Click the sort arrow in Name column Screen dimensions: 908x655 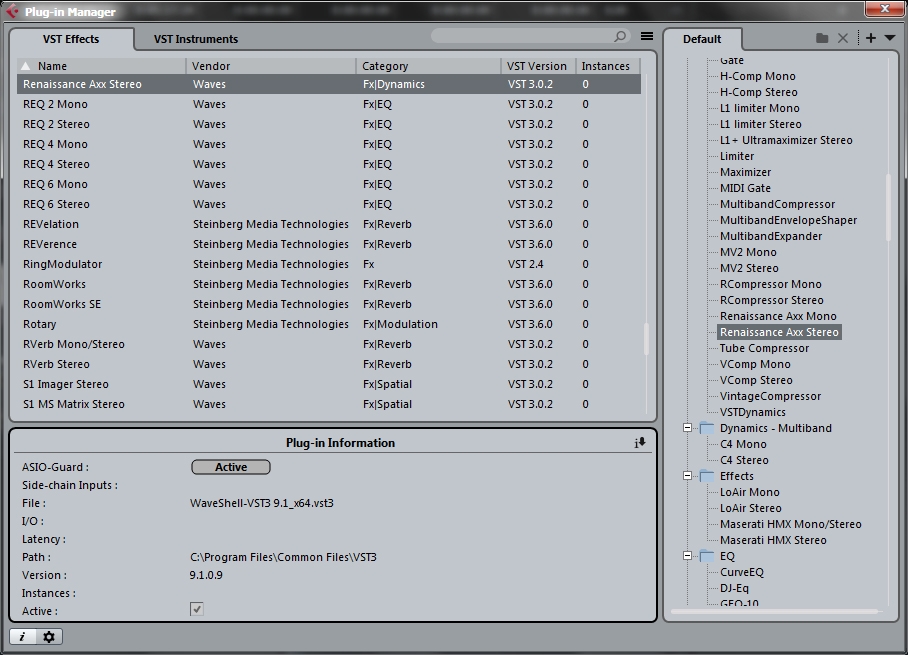25,66
